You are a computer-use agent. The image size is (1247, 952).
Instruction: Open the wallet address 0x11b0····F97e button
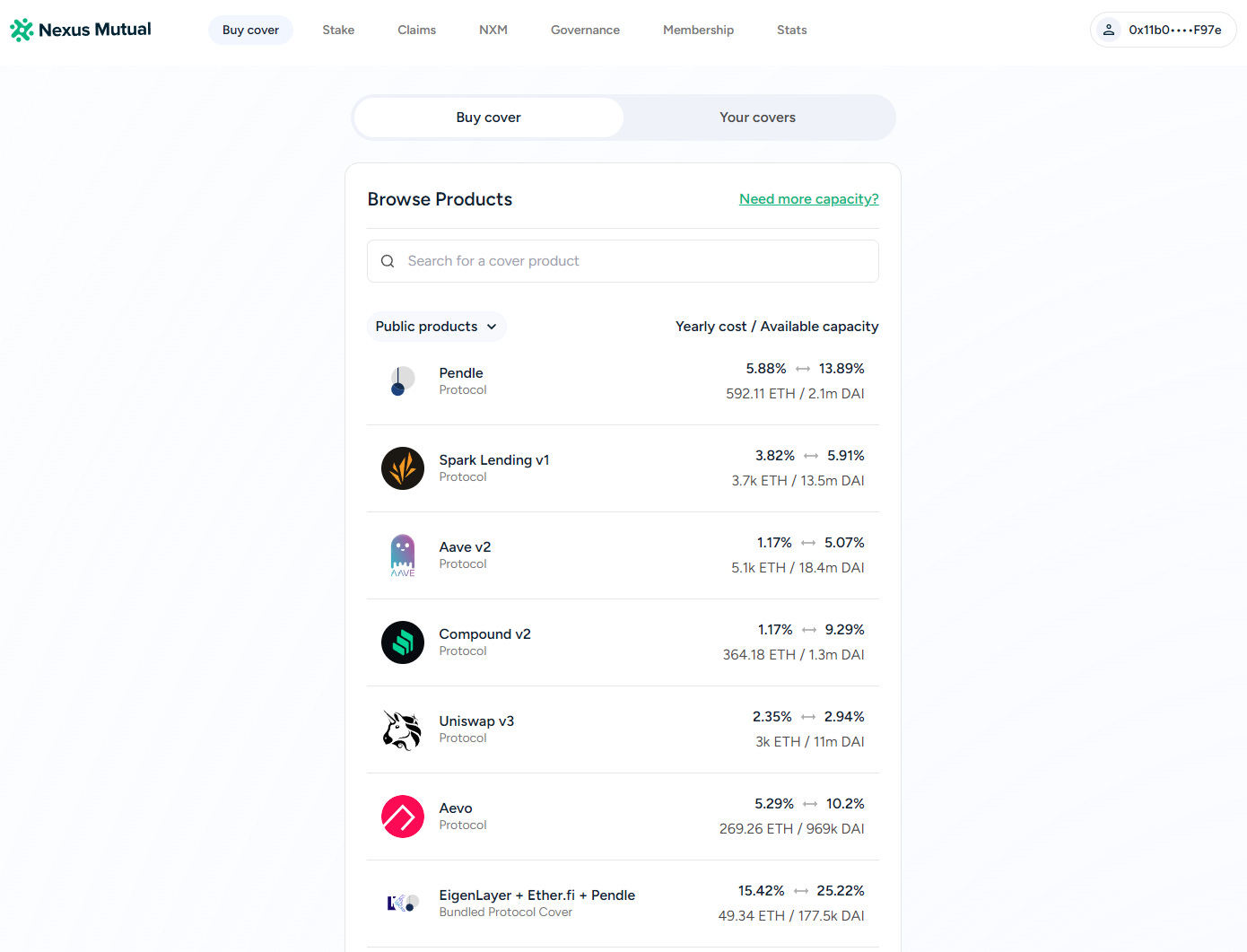point(1164,30)
